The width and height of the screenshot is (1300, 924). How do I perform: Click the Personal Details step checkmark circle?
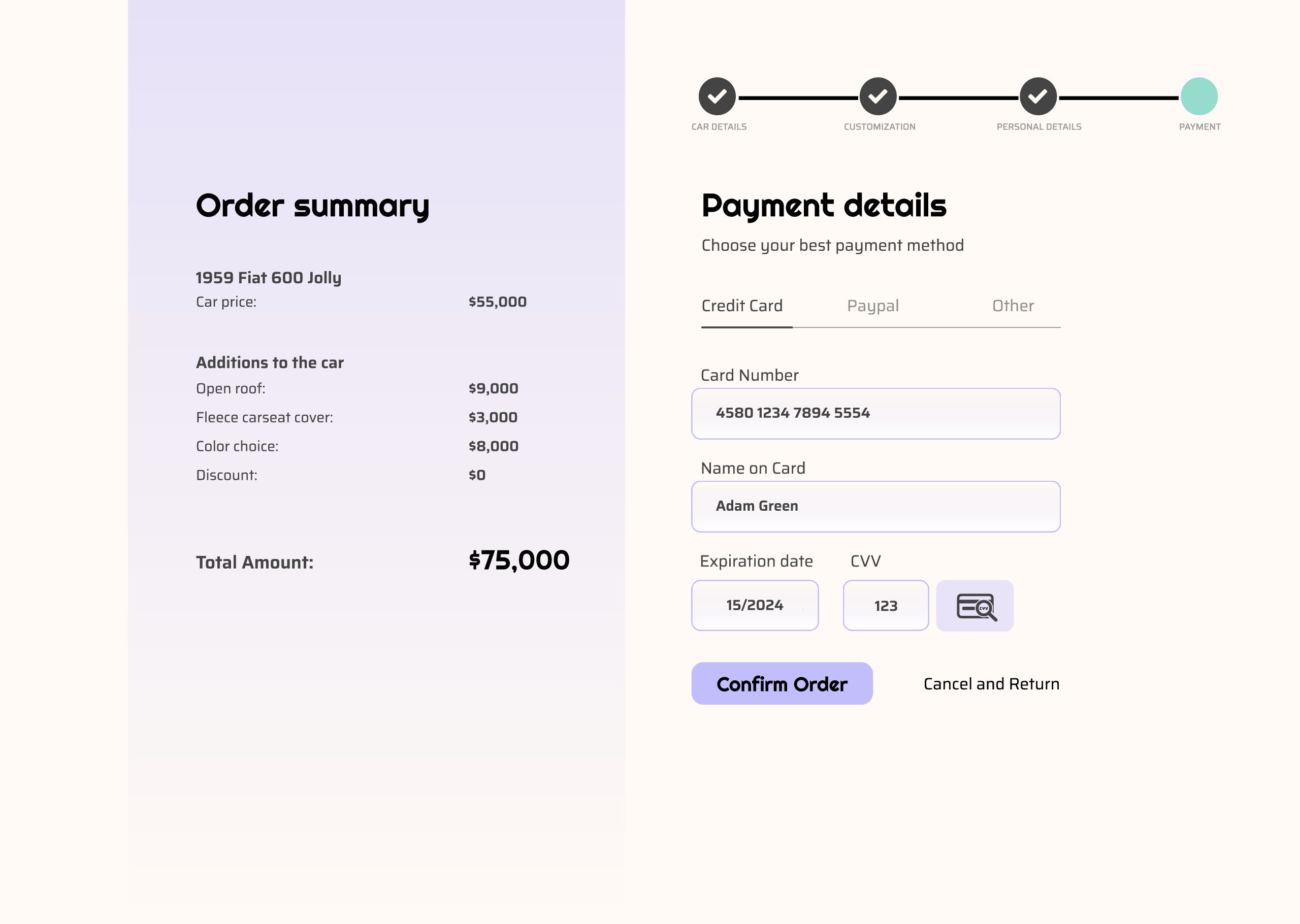[1038, 96]
